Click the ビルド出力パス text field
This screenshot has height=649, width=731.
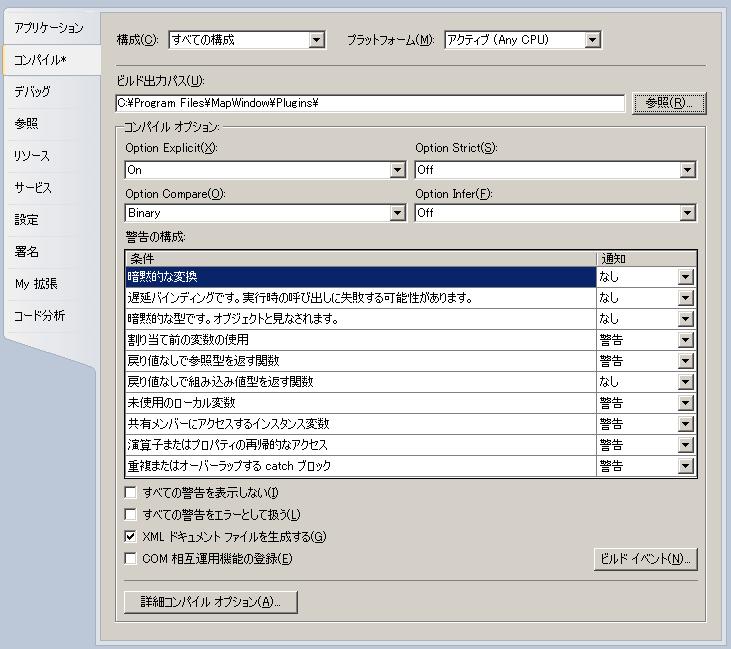[x=370, y=103]
